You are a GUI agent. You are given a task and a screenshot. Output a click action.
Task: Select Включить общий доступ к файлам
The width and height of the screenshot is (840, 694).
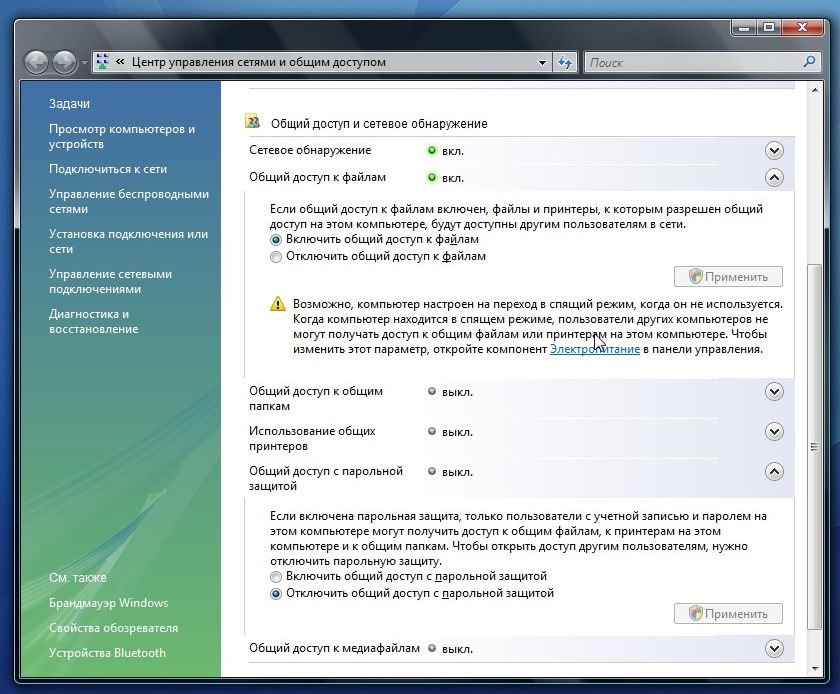(x=277, y=240)
